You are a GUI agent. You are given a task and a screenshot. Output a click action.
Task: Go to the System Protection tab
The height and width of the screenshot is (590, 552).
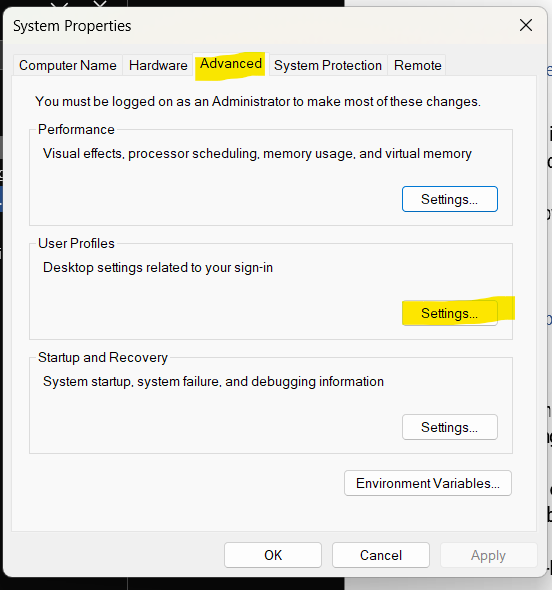(328, 65)
